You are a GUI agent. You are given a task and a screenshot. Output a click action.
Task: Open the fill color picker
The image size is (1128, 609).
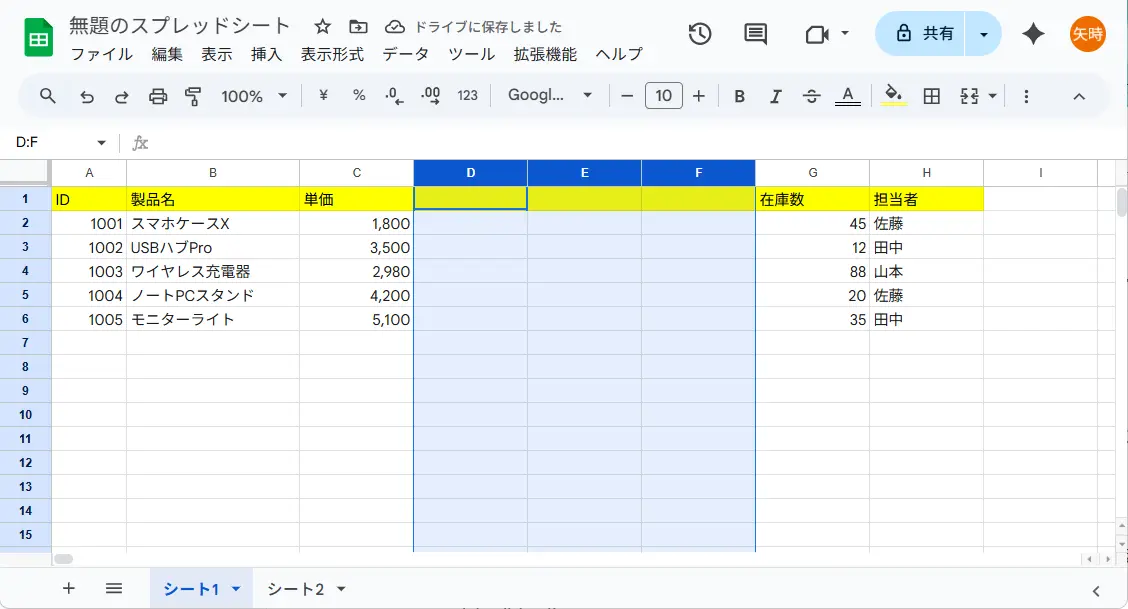point(893,96)
